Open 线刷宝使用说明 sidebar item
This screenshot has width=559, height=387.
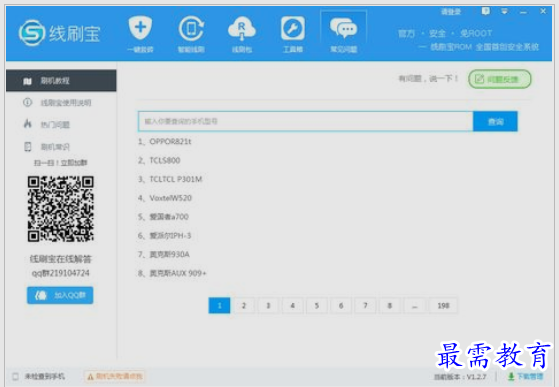(x=66, y=103)
